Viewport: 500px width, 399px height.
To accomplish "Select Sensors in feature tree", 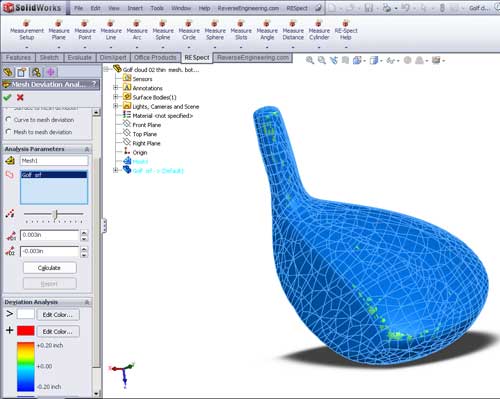I will click(138, 79).
